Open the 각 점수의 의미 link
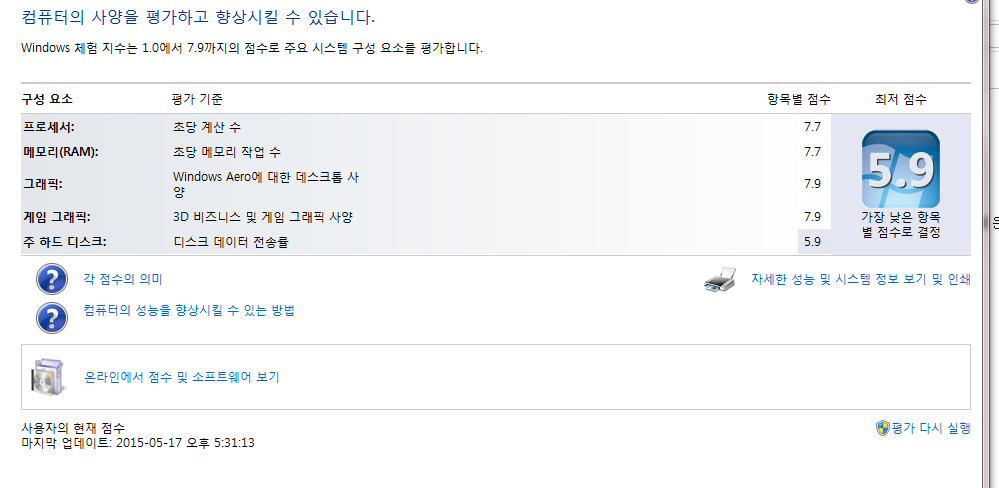 click(x=123, y=280)
